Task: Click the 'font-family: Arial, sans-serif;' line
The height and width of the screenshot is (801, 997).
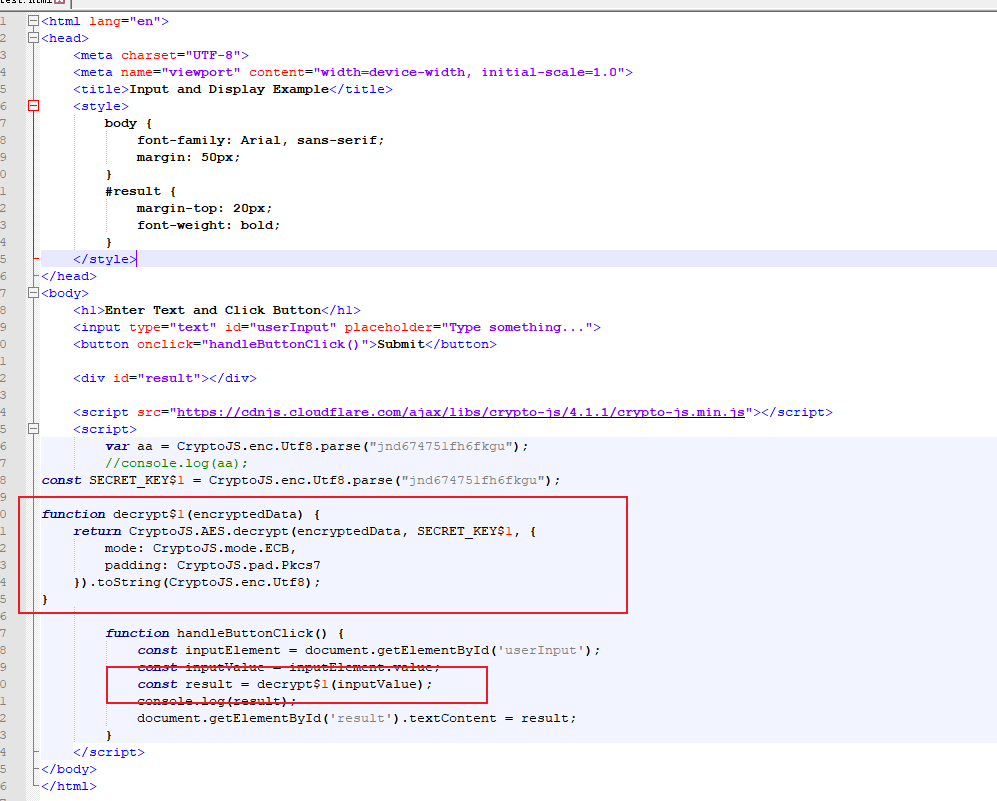Action: tap(261, 140)
